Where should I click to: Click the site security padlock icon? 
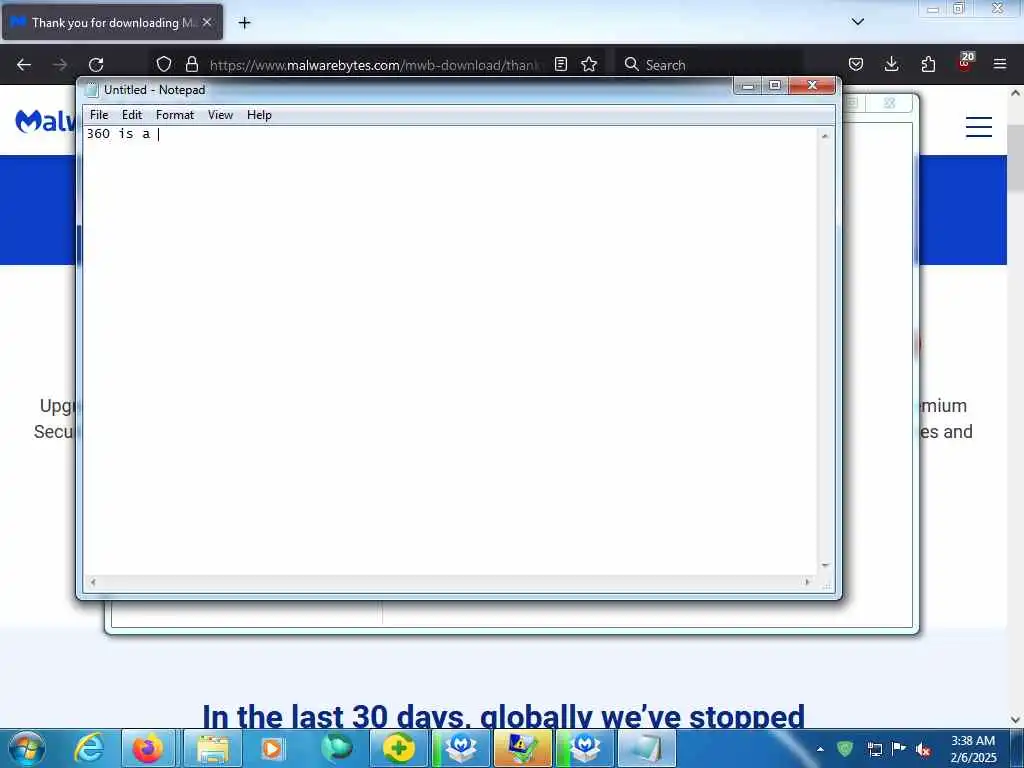tap(191, 64)
